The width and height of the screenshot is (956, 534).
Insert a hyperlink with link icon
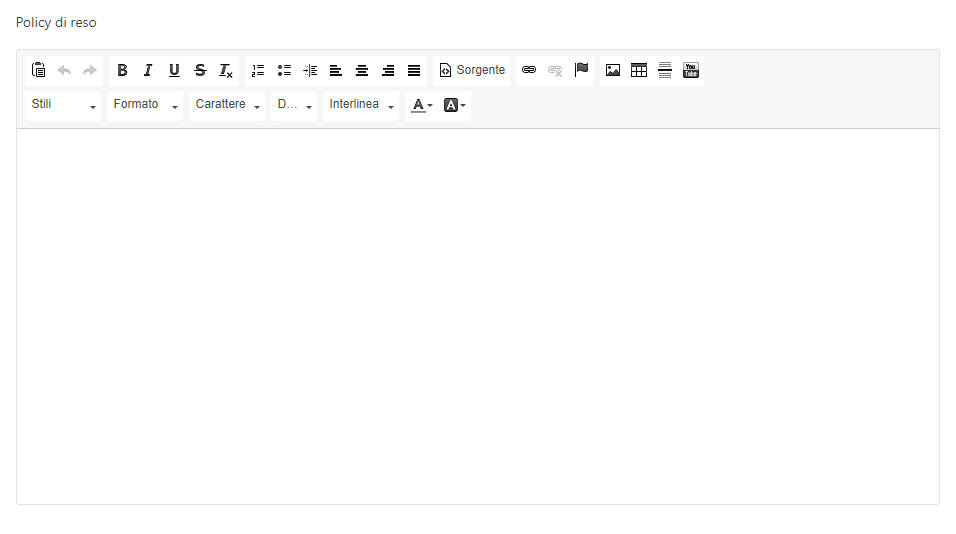click(x=529, y=70)
